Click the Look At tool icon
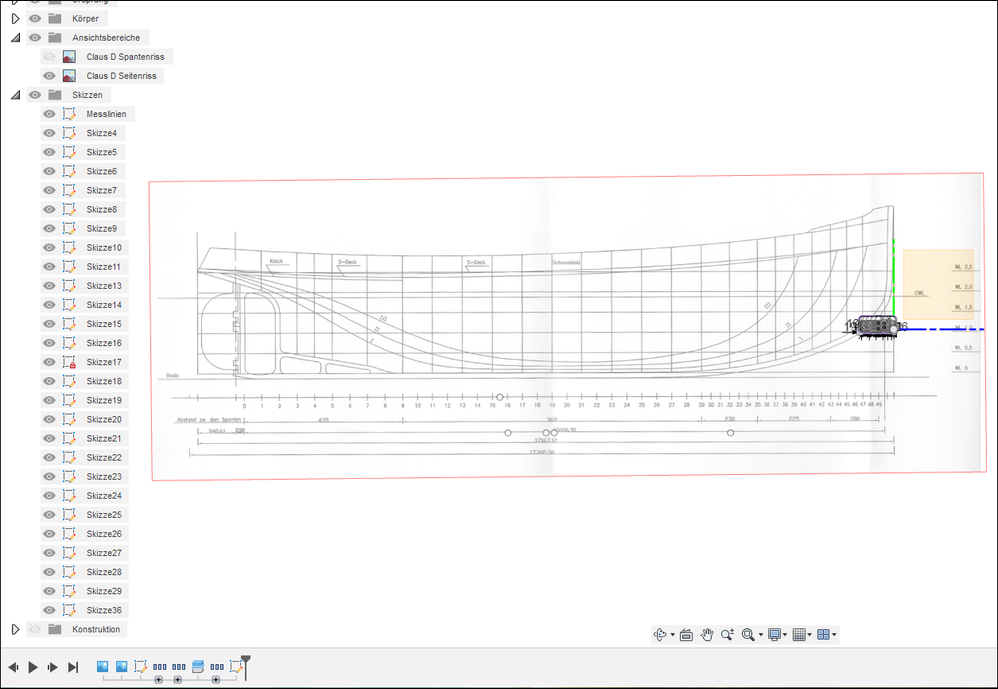Screen dimensions: 998x689 coord(686,634)
